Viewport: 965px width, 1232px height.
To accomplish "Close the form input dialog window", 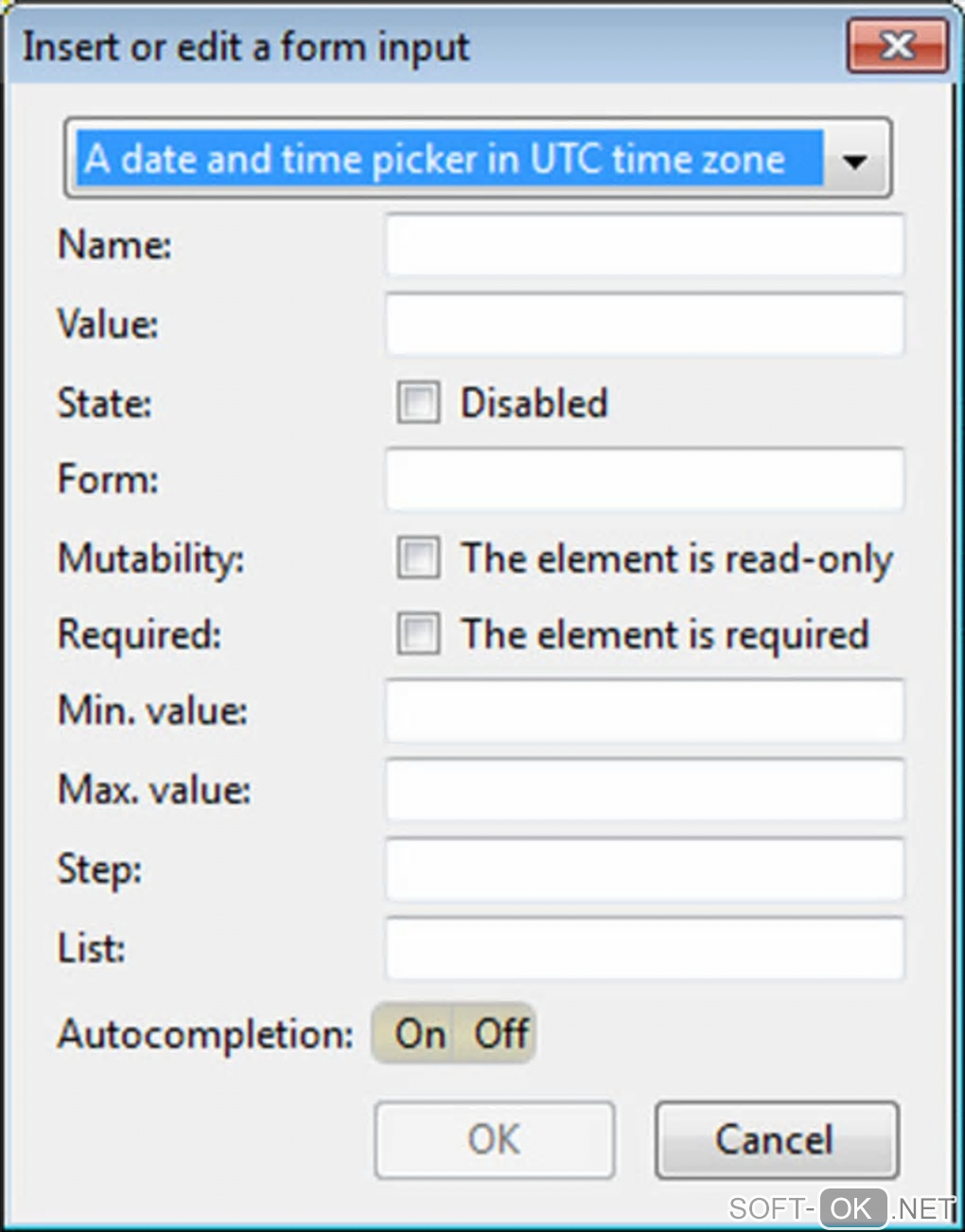I will [897, 45].
